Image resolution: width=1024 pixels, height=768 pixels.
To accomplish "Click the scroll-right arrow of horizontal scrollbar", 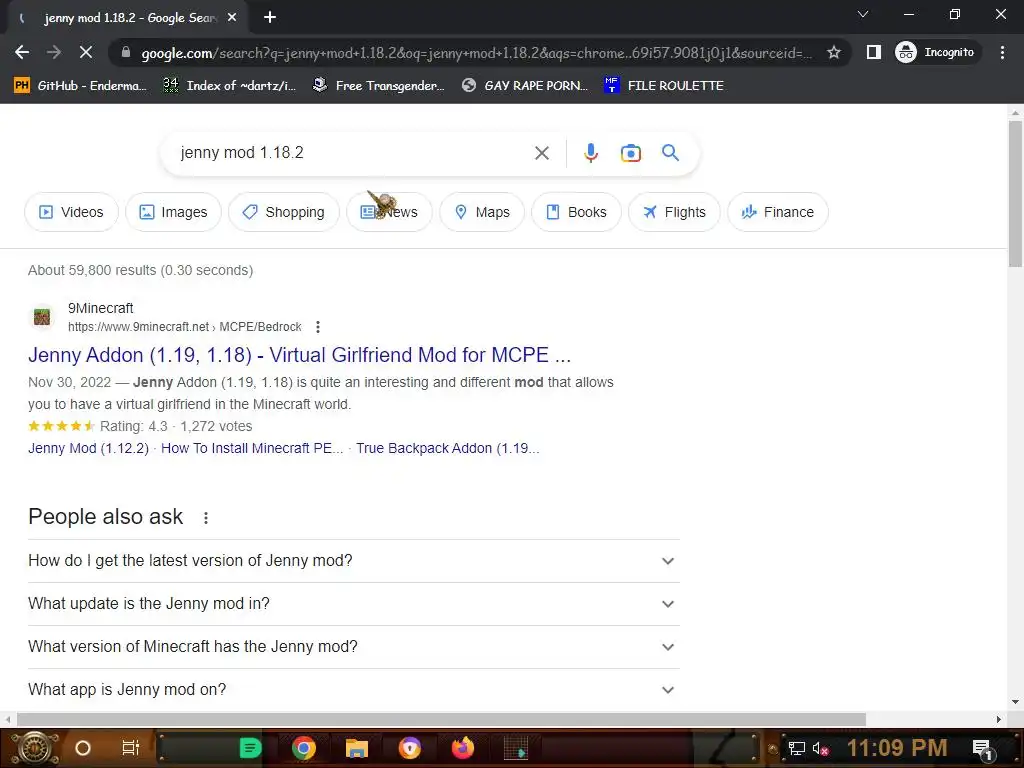I will coord(999,719).
